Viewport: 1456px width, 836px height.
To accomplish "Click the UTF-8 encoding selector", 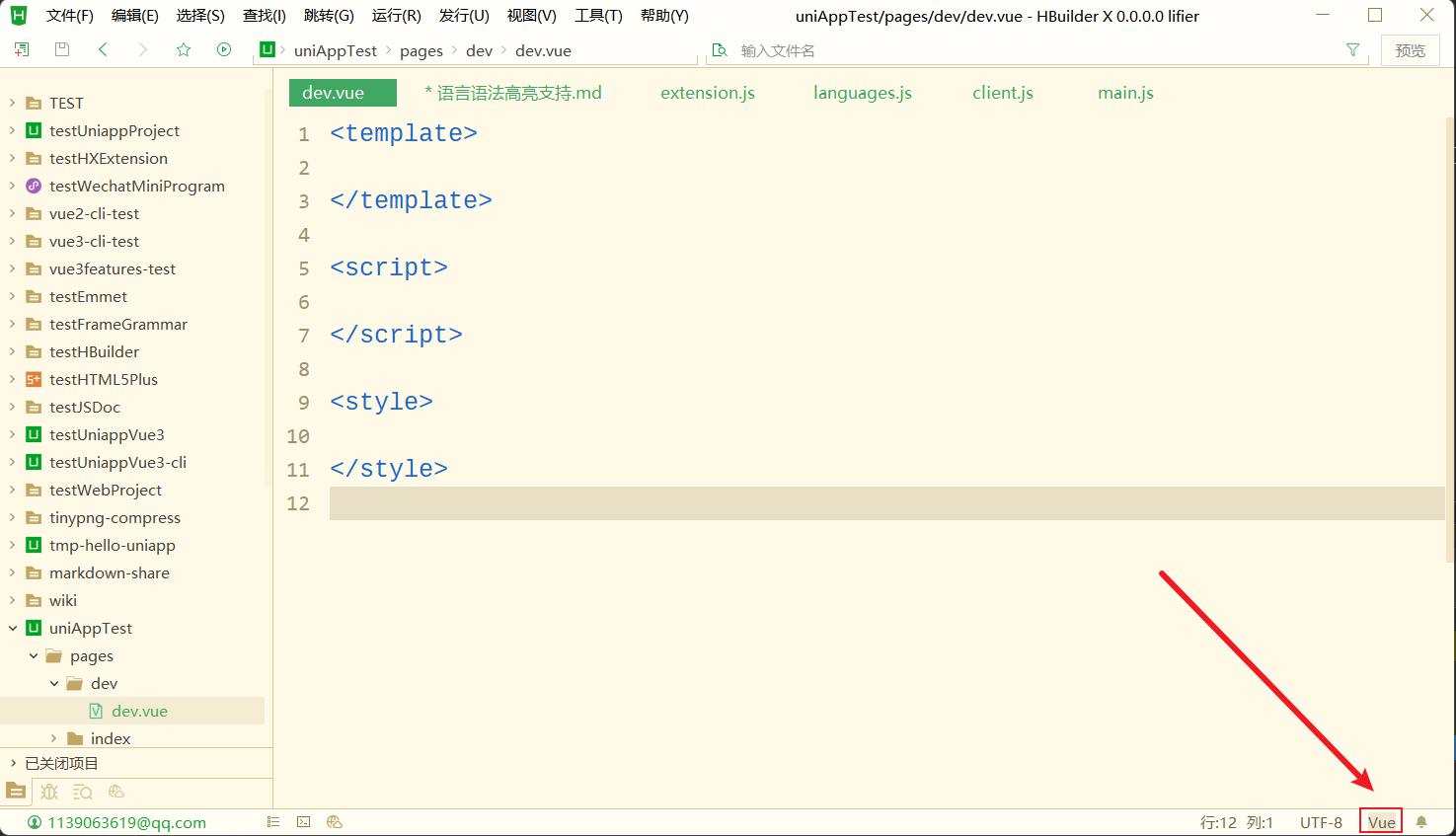I will coord(1321,822).
